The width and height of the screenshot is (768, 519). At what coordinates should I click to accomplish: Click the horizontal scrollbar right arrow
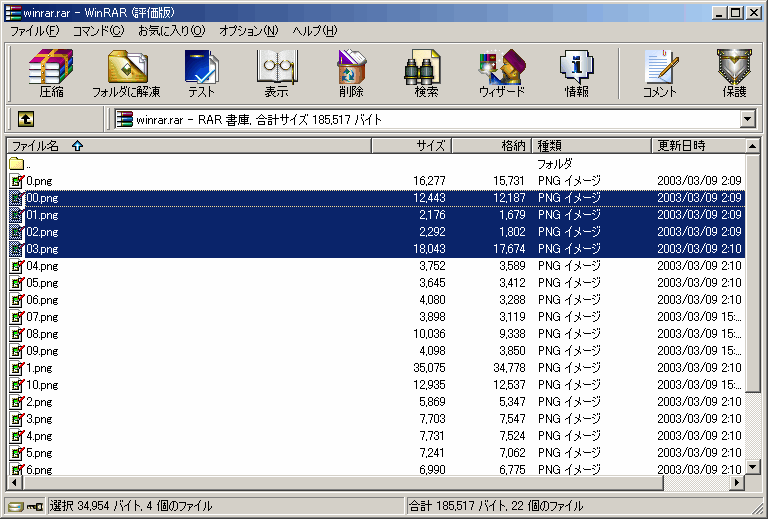pos(737,482)
